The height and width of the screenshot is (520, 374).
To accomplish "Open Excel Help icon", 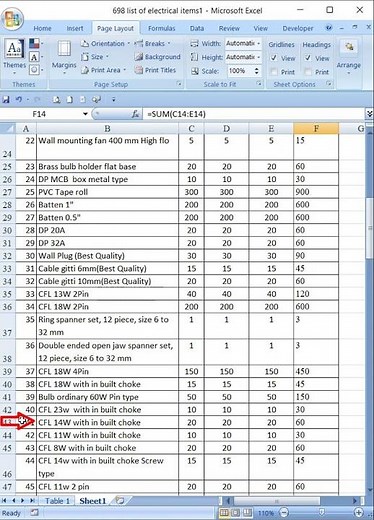I will [329, 28].
